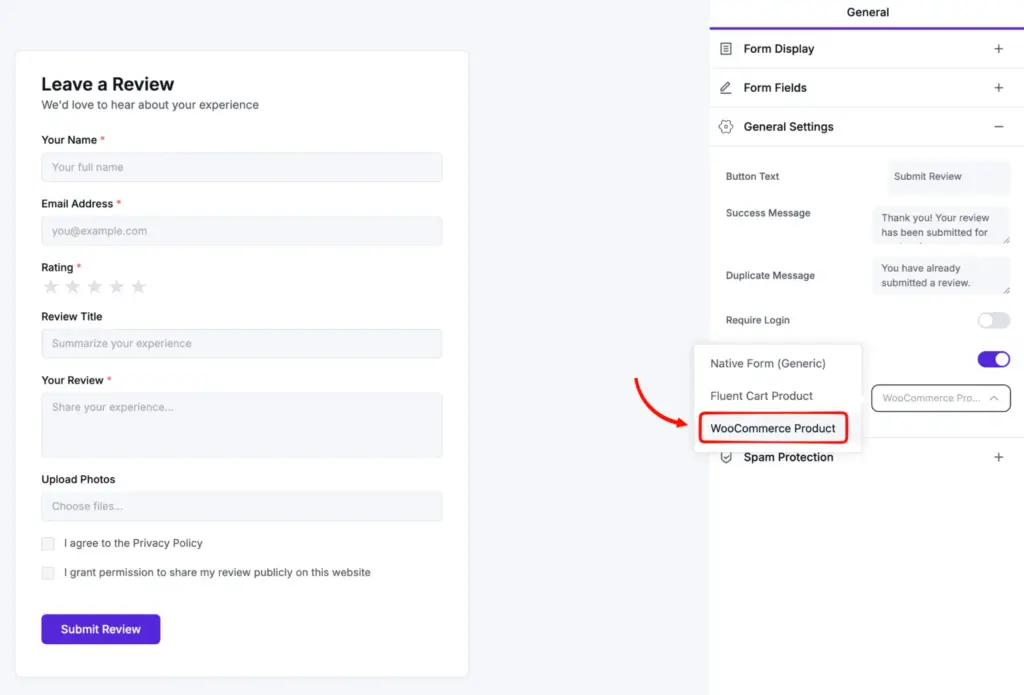Image resolution: width=1024 pixels, height=695 pixels.
Task: Choose Fluent Cart Product option
Action: tap(761, 396)
